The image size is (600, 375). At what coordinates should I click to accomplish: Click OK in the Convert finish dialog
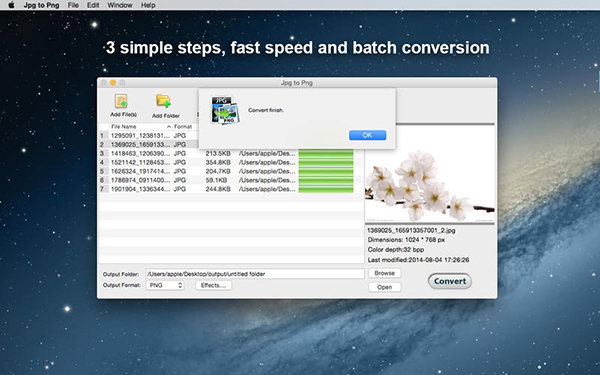point(367,135)
